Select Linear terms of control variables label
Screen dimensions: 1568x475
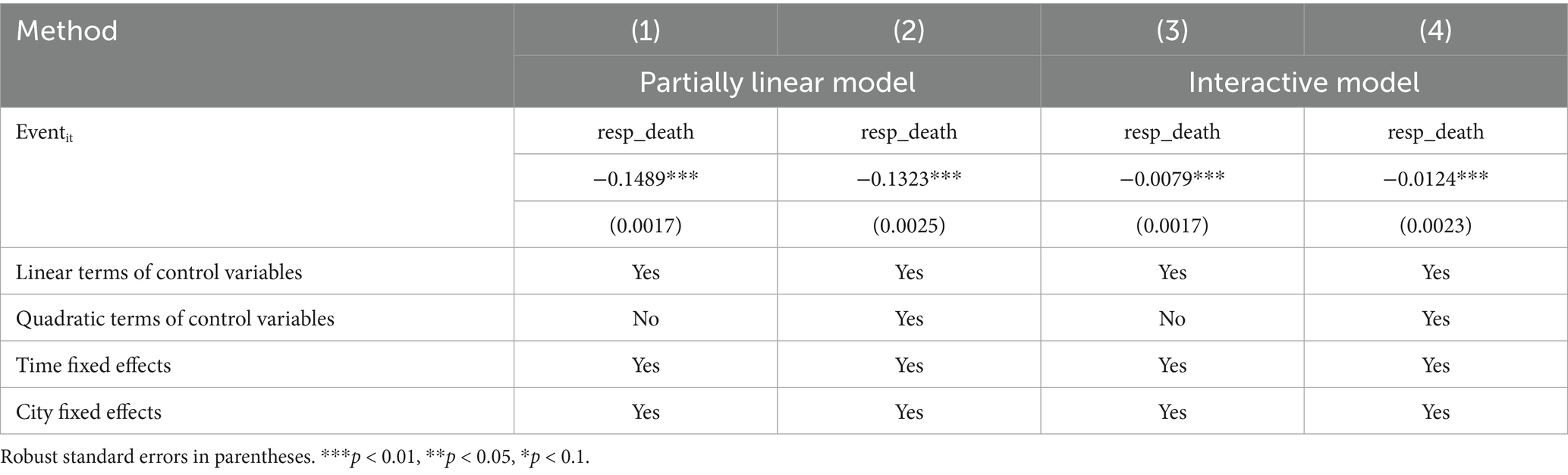click(x=159, y=272)
